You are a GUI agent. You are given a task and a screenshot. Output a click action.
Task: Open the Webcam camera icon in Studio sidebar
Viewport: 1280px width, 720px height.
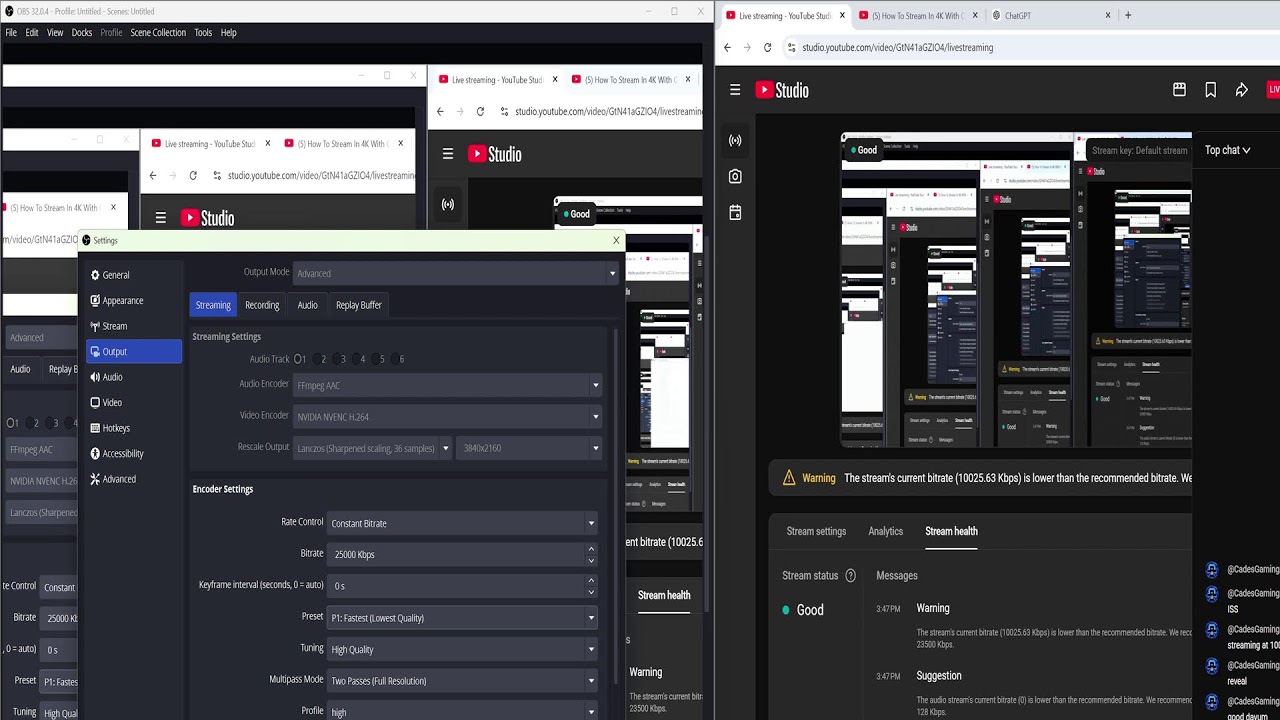735,176
